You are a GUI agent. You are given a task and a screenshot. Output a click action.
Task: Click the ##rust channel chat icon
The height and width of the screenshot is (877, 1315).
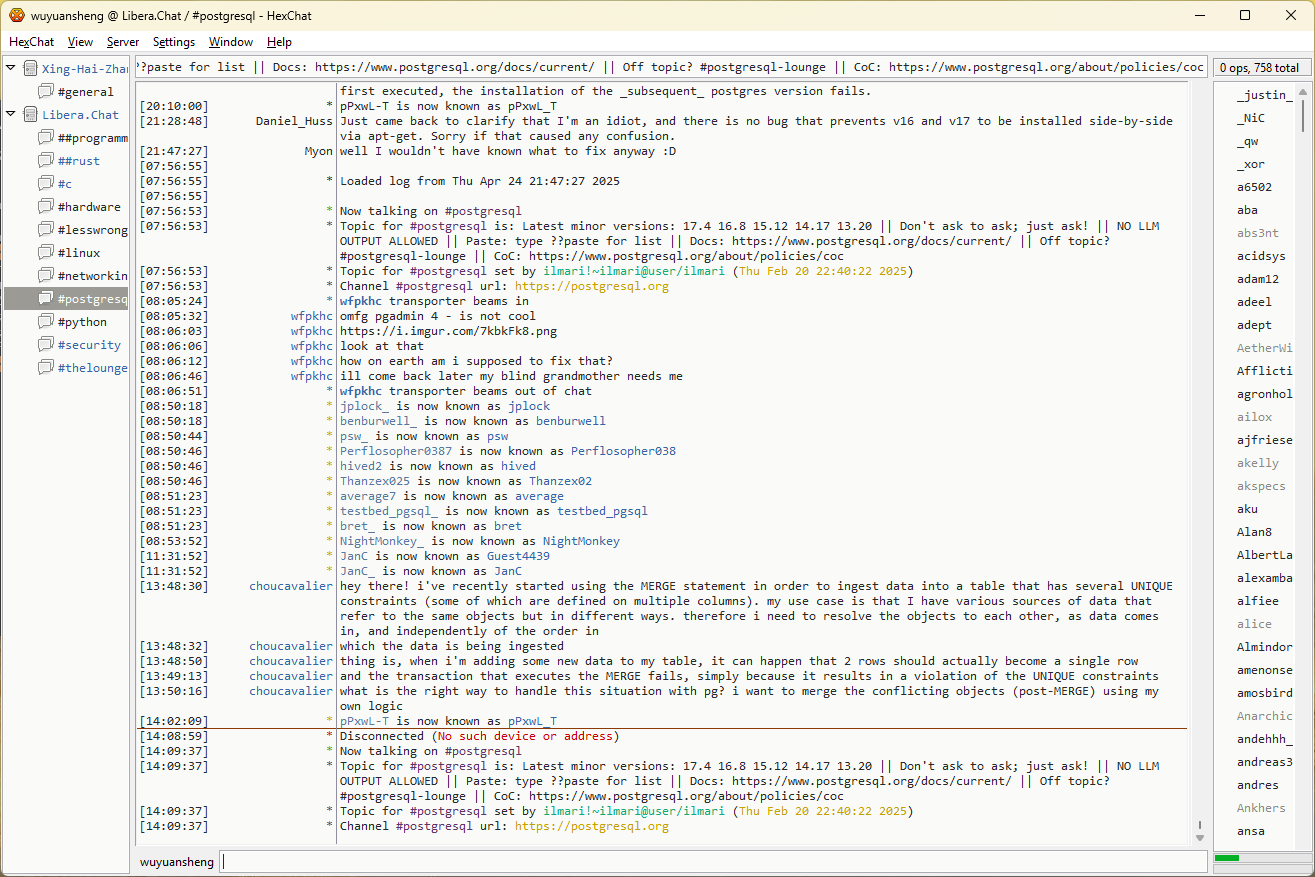pos(46,161)
